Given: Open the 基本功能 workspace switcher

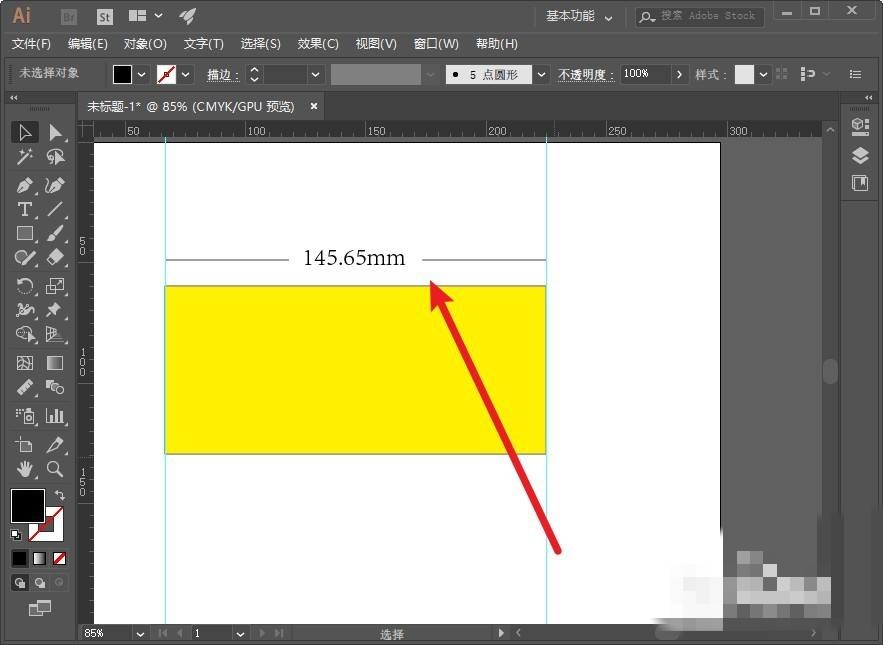Looking at the screenshot, I should (579, 16).
